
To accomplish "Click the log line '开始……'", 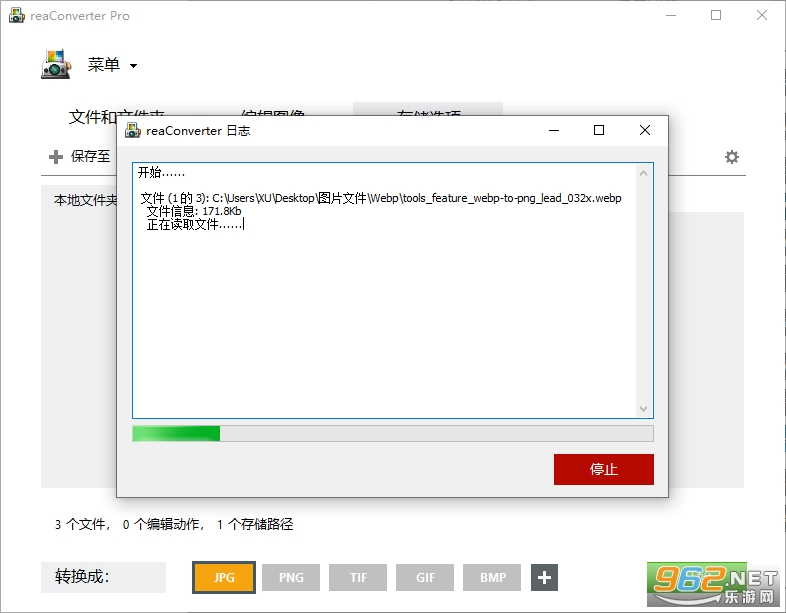I will [x=161, y=172].
